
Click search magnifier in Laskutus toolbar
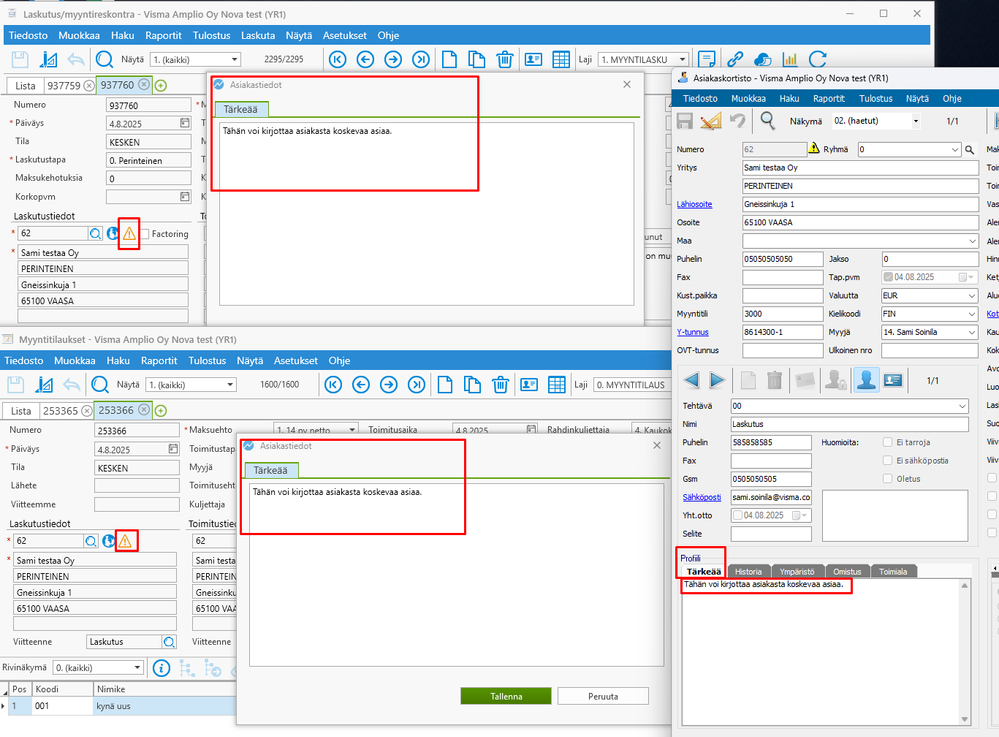(x=104, y=60)
